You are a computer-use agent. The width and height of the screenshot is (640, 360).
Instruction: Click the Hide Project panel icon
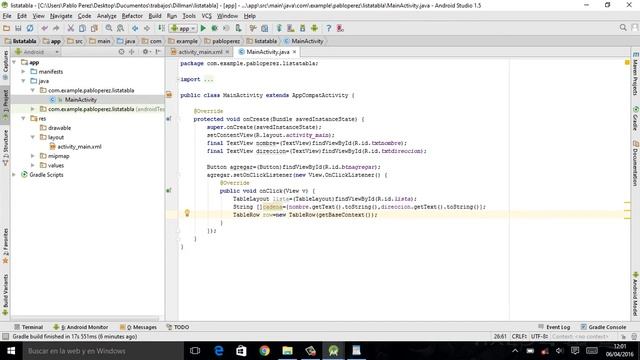(x=158, y=52)
